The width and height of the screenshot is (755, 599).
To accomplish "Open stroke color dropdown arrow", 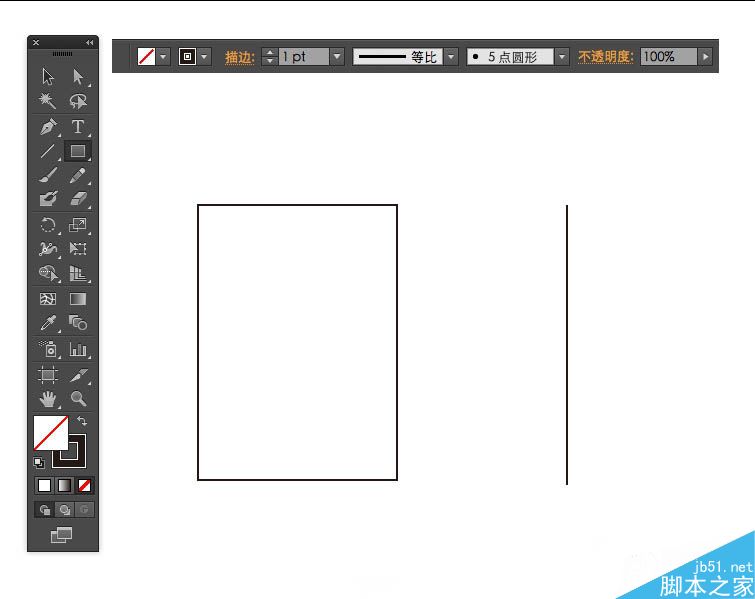I will coord(205,56).
